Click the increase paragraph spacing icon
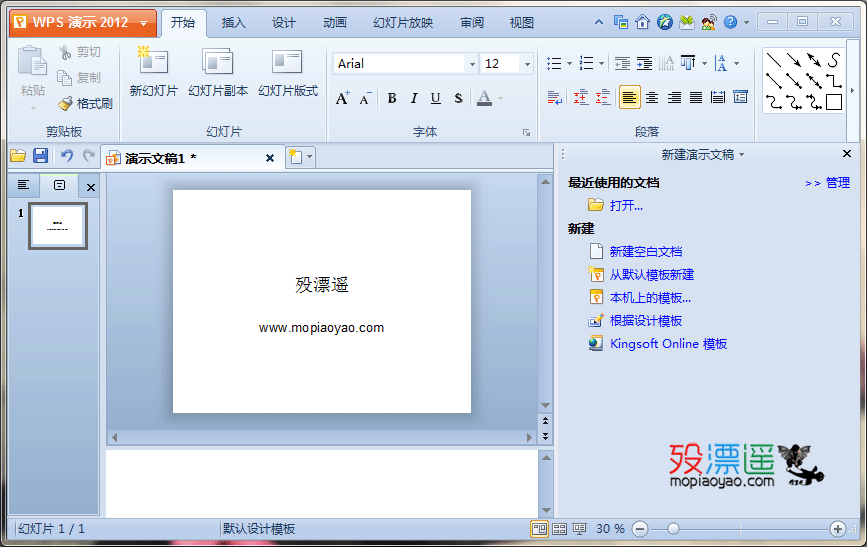867x547 pixels. 581,98
